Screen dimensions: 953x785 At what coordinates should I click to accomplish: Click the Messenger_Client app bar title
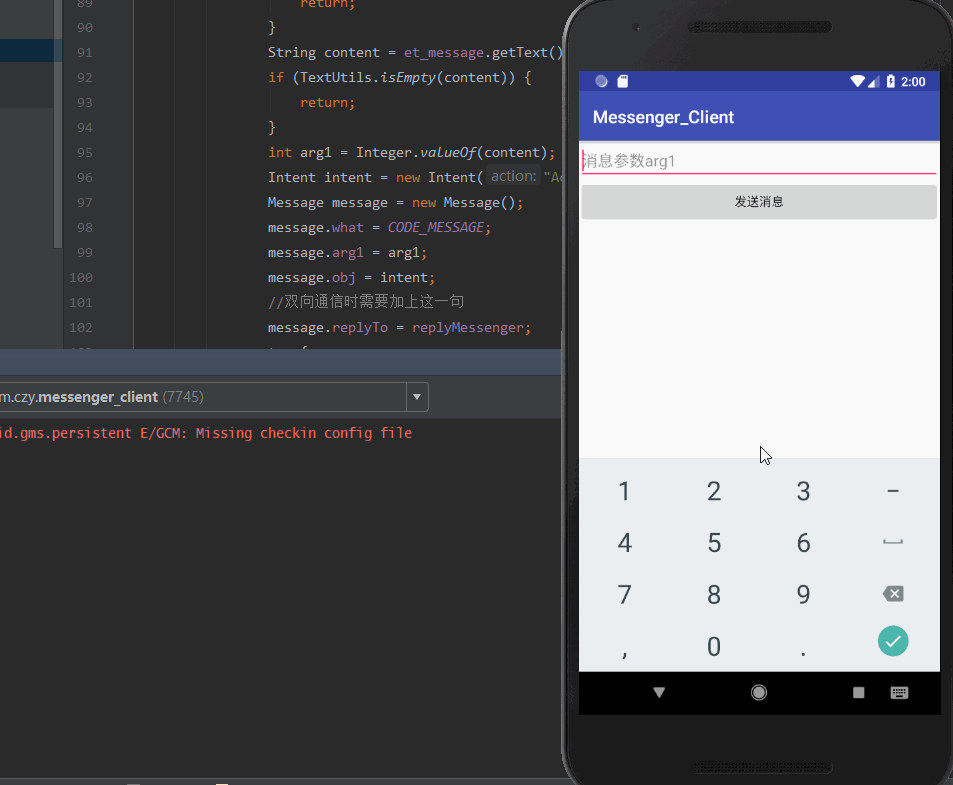coord(663,117)
